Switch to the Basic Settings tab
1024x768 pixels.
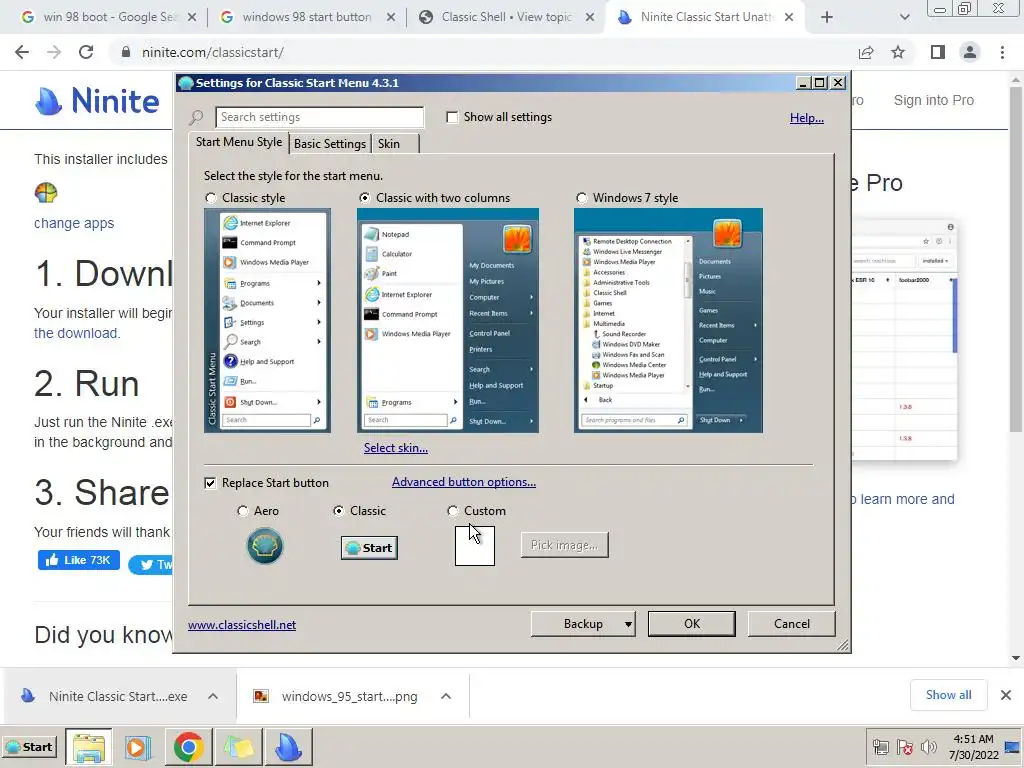click(x=330, y=144)
